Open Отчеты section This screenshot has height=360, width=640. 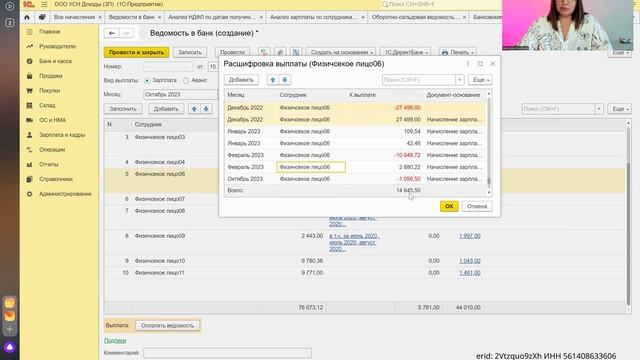[49, 164]
